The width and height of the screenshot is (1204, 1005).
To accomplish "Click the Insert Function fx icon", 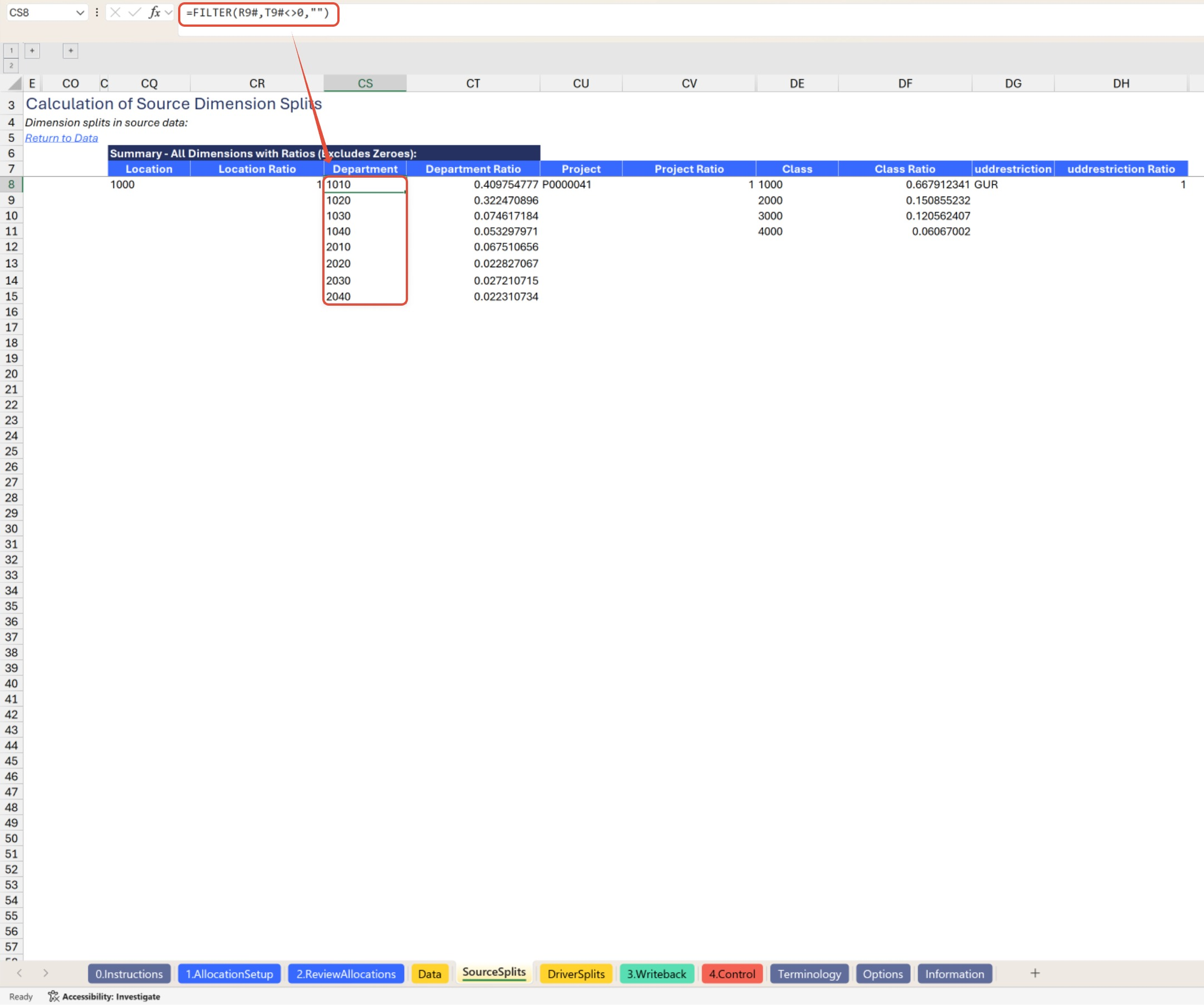I will tap(154, 12).
